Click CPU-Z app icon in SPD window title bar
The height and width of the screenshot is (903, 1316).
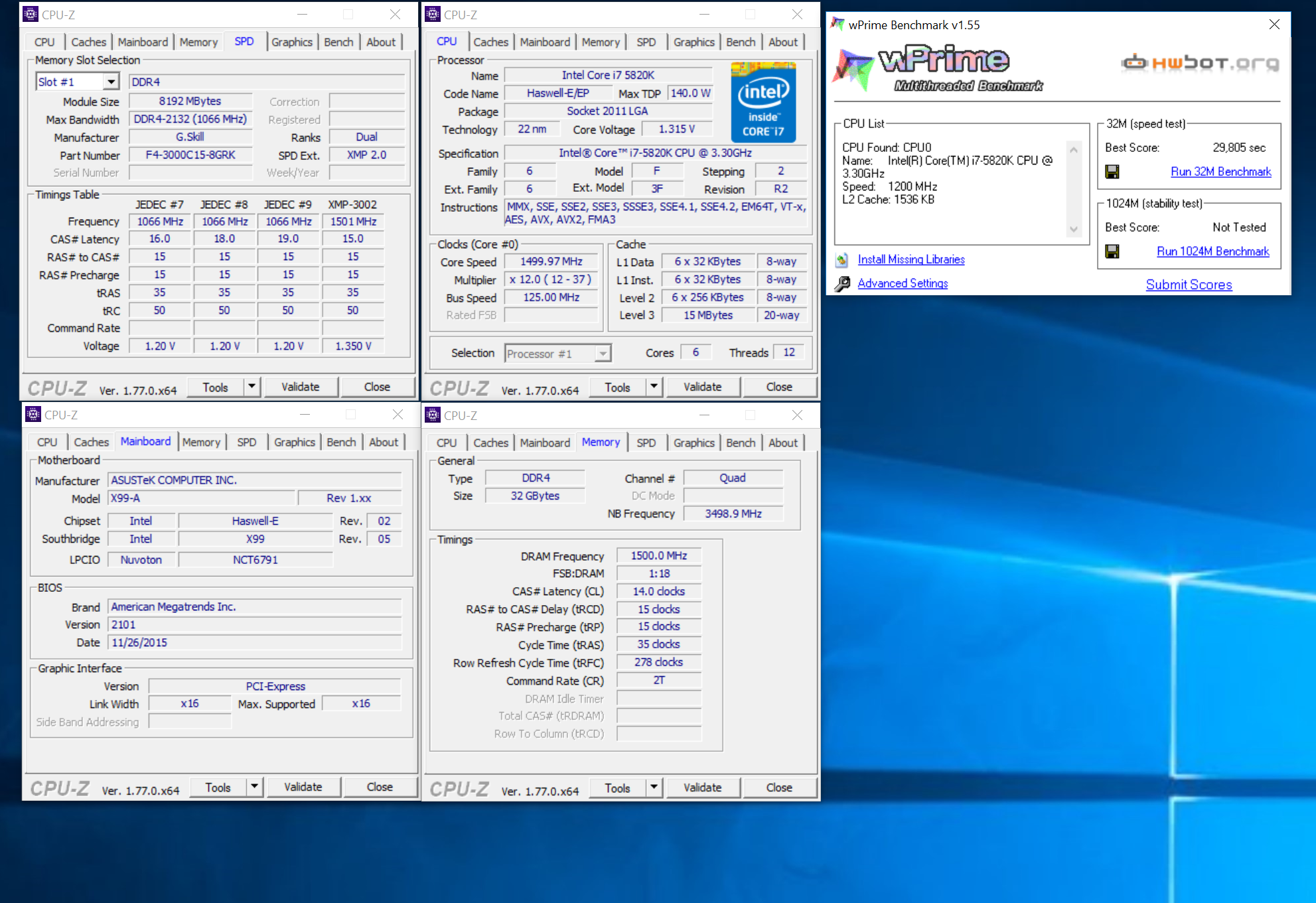[x=31, y=15]
